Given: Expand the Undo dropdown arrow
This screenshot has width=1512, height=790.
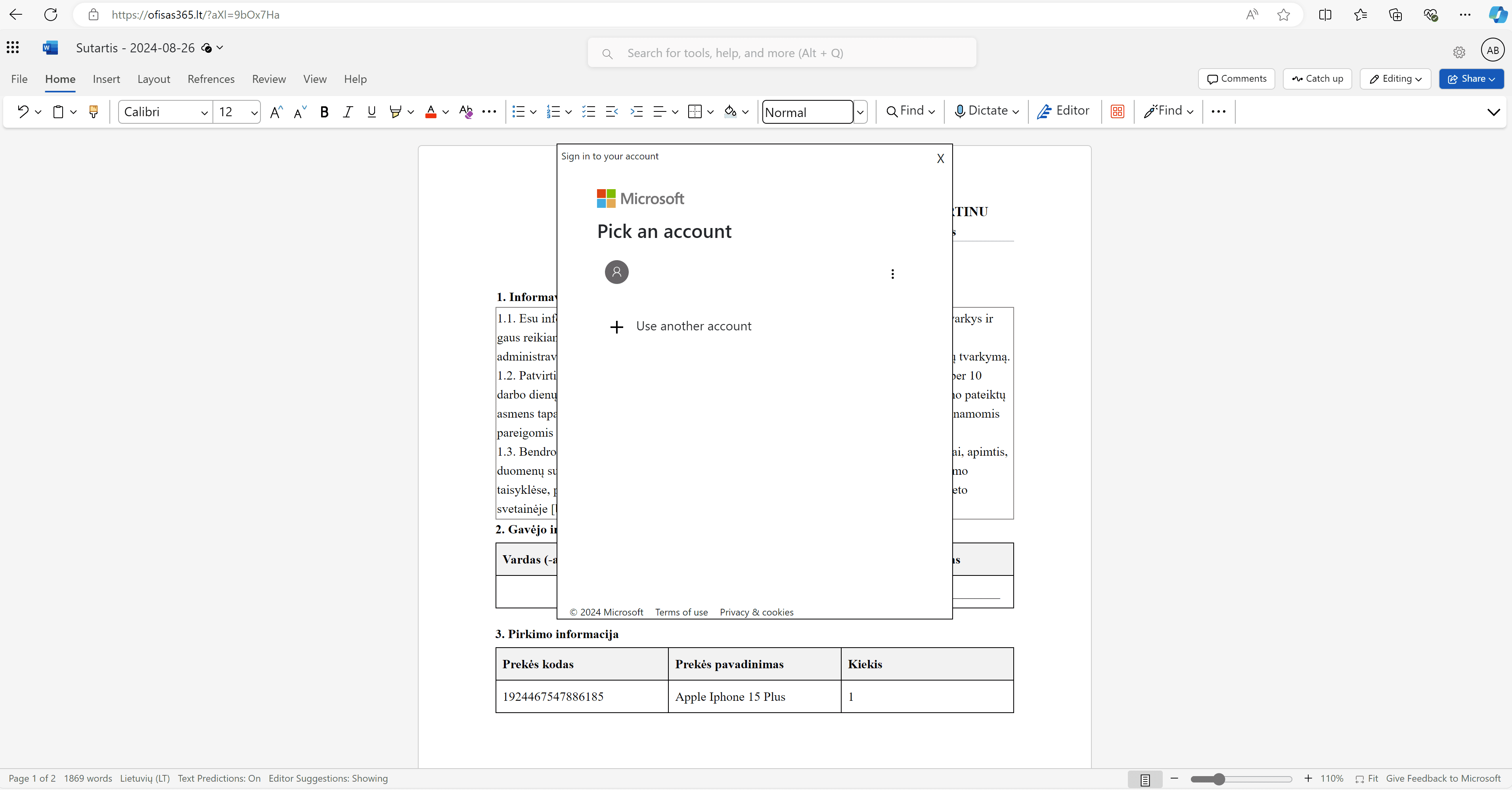Looking at the screenshot, I should pos(38,111).
